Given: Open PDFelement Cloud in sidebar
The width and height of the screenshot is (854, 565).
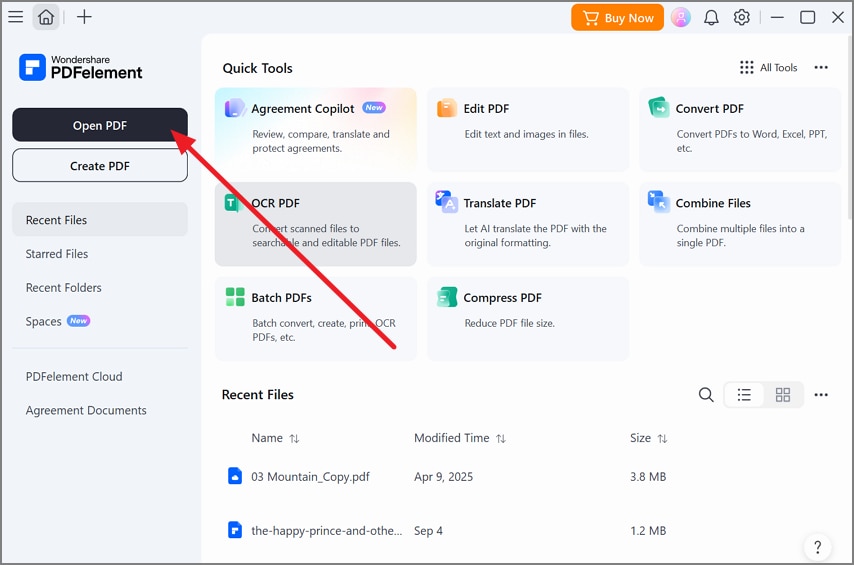Looking at the screenshot, I should tap(100, 376).
